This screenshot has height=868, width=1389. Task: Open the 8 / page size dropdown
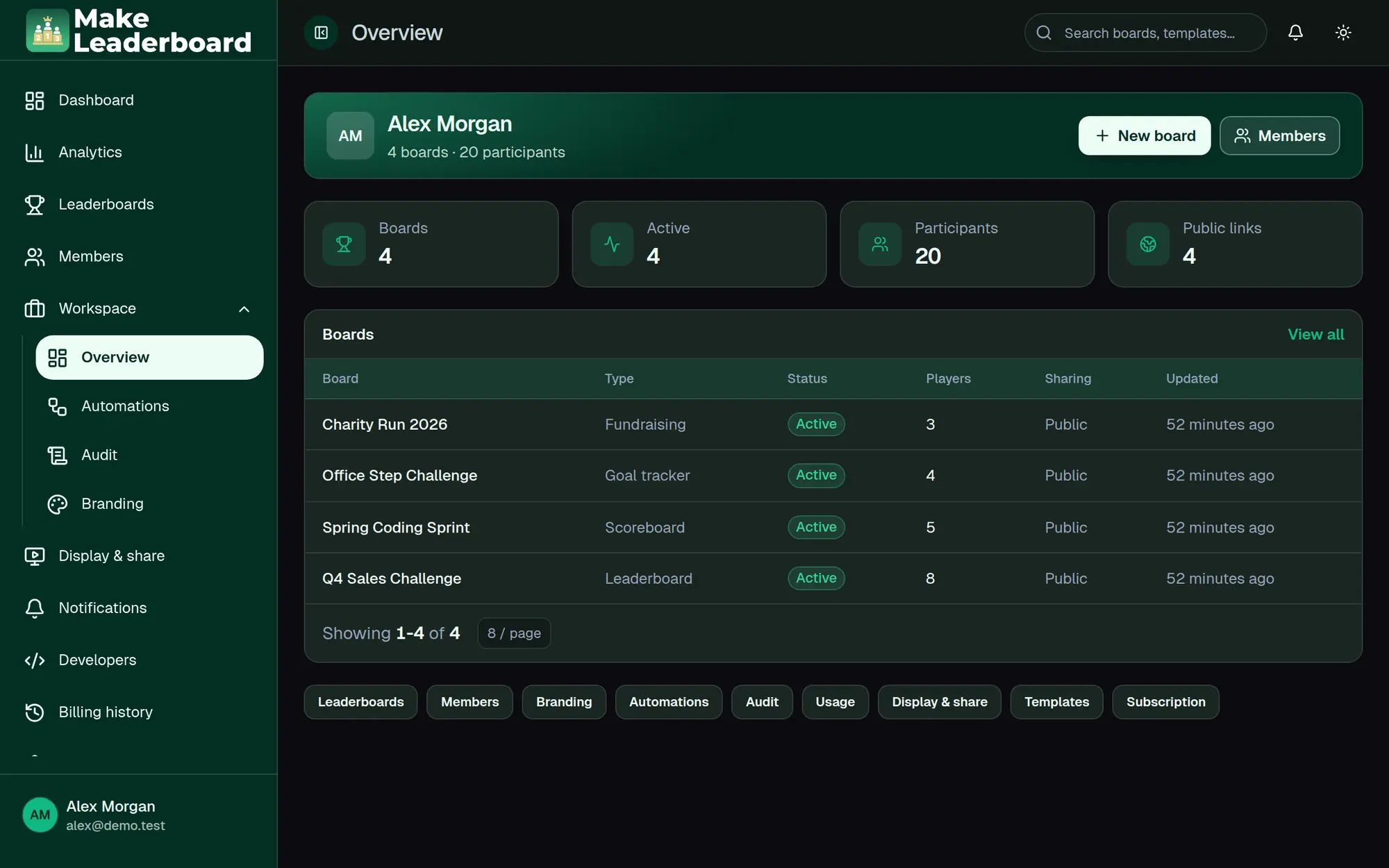tap(514, 633)
